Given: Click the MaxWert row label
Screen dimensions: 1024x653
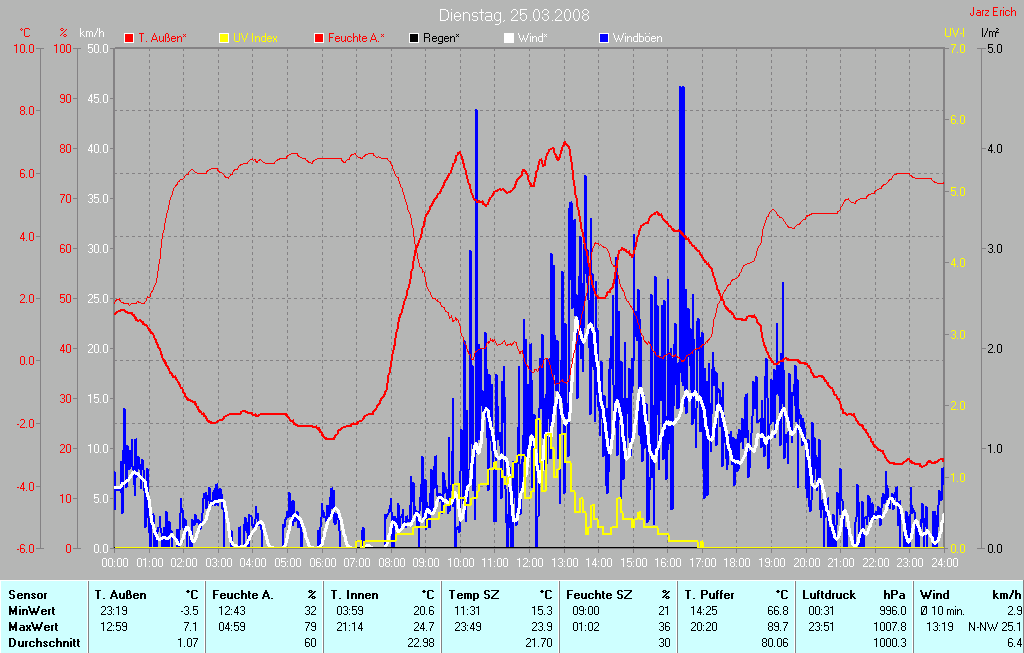Looking at the screenshot, I should click(x=34, y=626).
